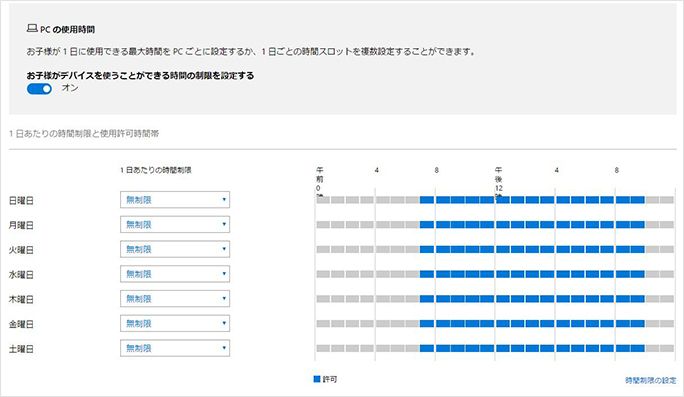Click the last gray time slot for 月曜日

click(667, 225)
